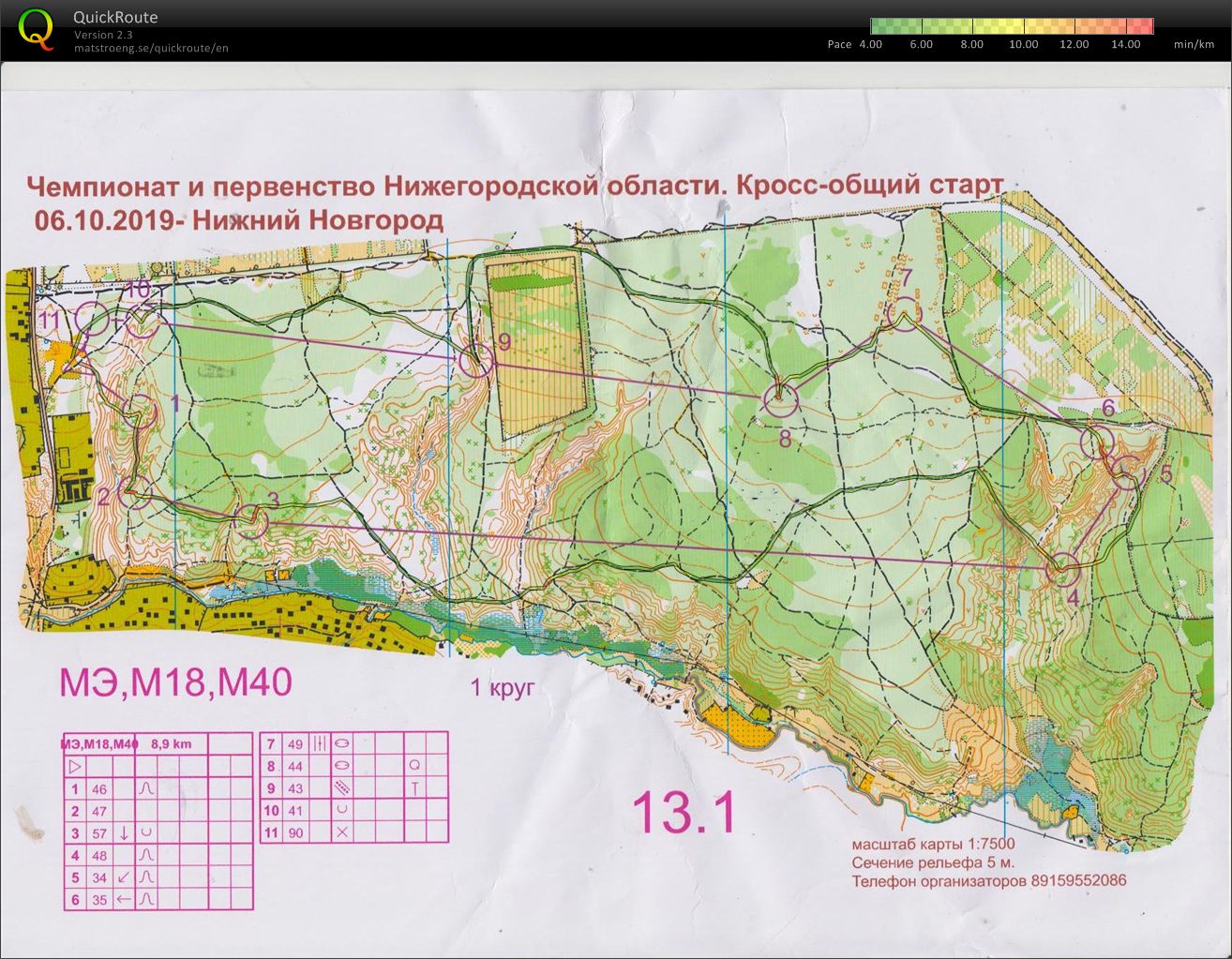Click the left arrow in control row 6
1232x959 pixels.
124,901
